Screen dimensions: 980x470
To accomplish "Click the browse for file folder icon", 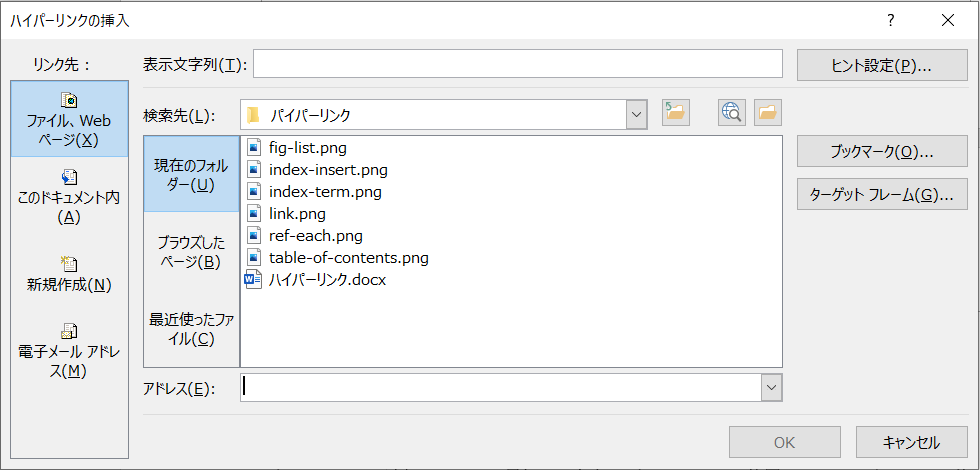I will click(x=768, y=114).
